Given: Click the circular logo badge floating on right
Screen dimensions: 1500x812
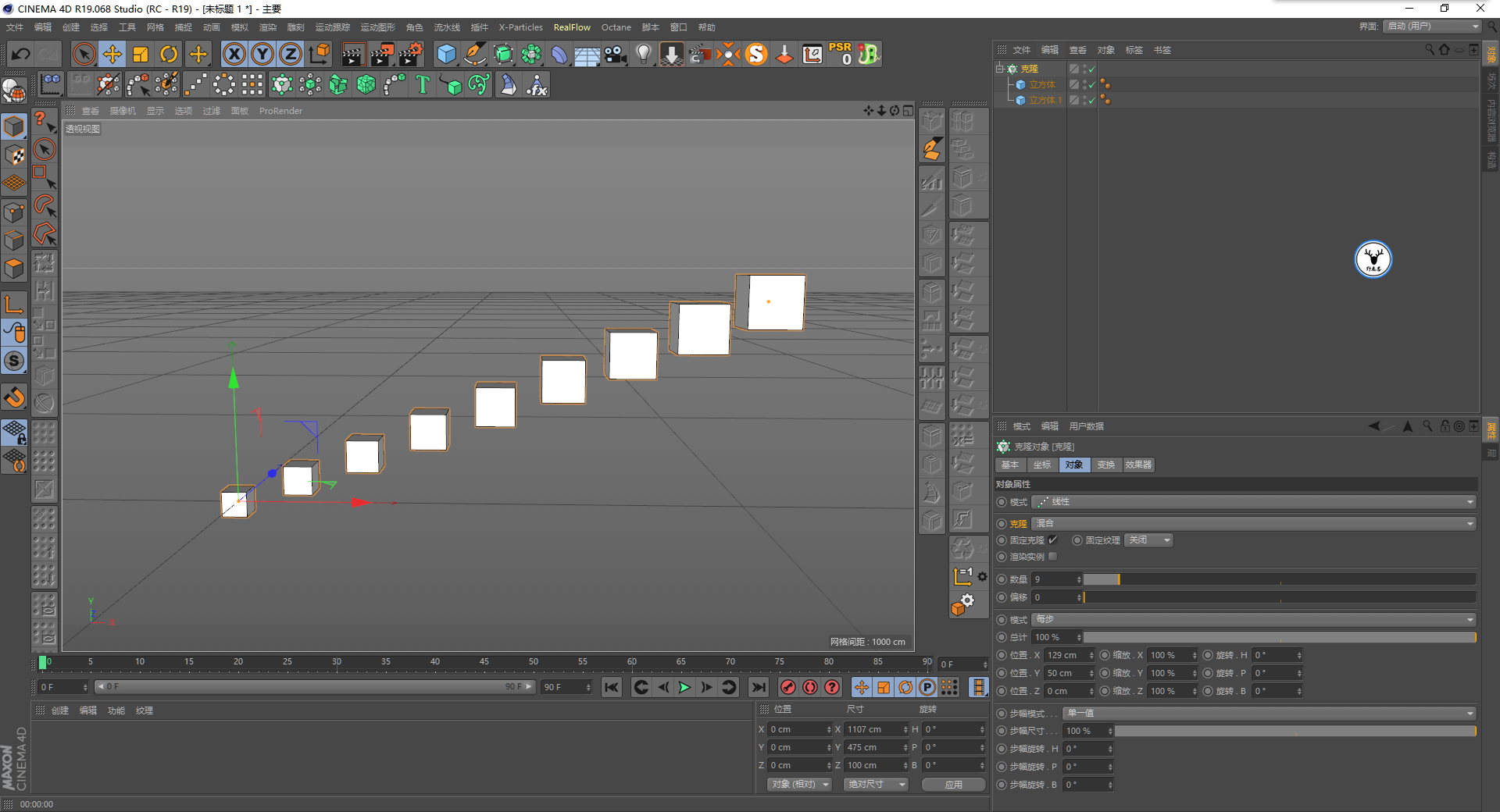Looking at the screenshot, I should click(1373, 259).
